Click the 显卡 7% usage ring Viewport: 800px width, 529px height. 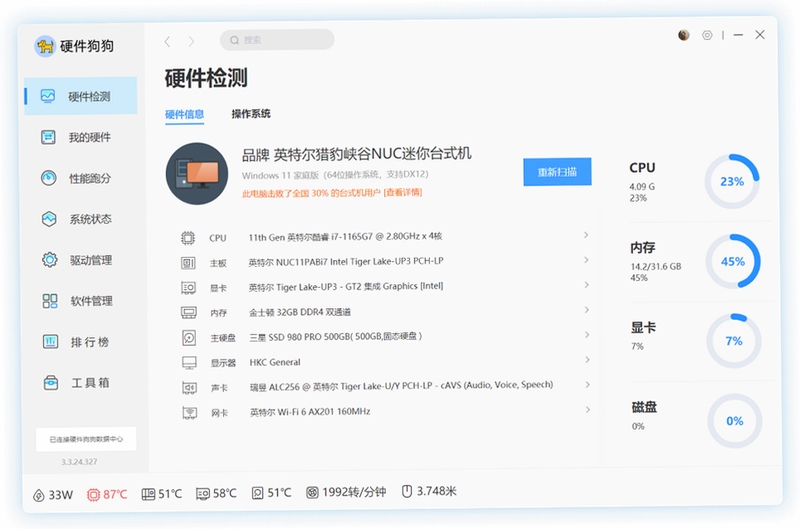point(734,341)
